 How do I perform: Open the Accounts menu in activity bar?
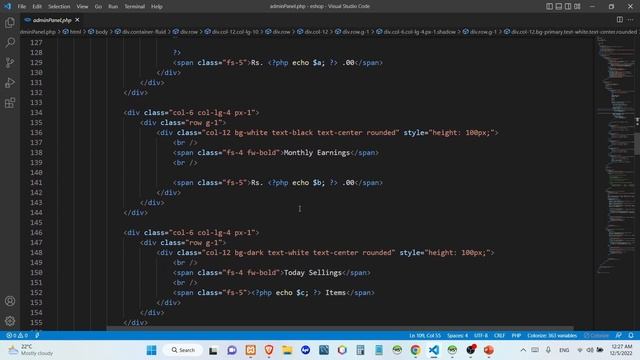(10, 301)
